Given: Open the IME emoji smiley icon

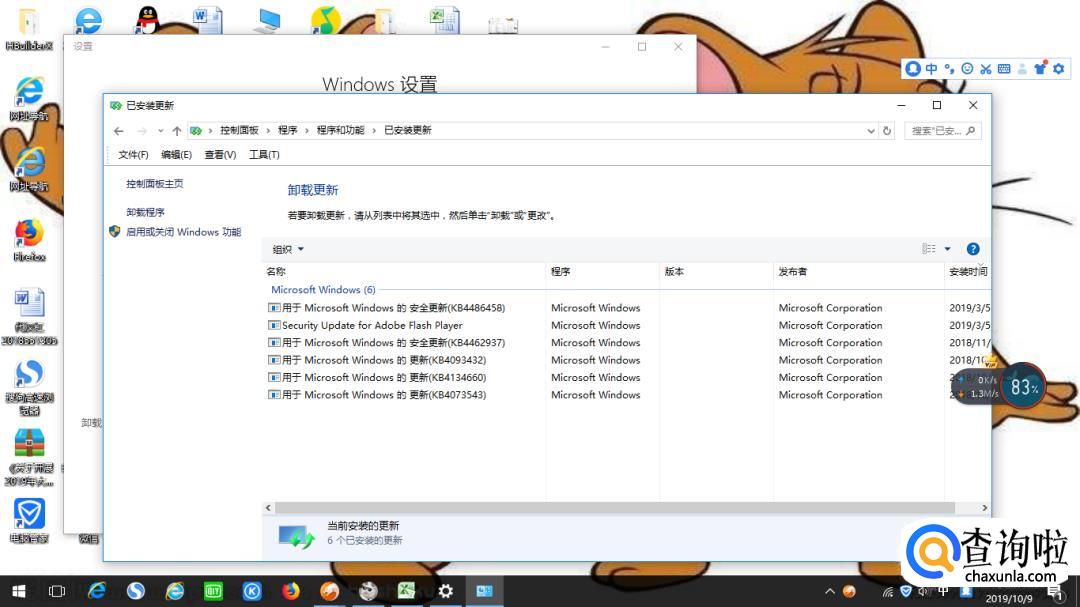Looking at the screenshot, I should [967, 68].
